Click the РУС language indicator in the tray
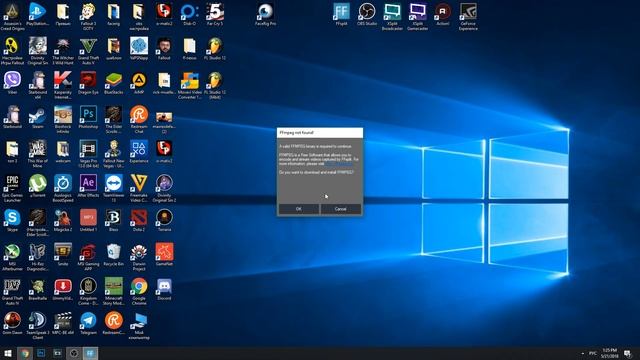 tap(593, 353)
